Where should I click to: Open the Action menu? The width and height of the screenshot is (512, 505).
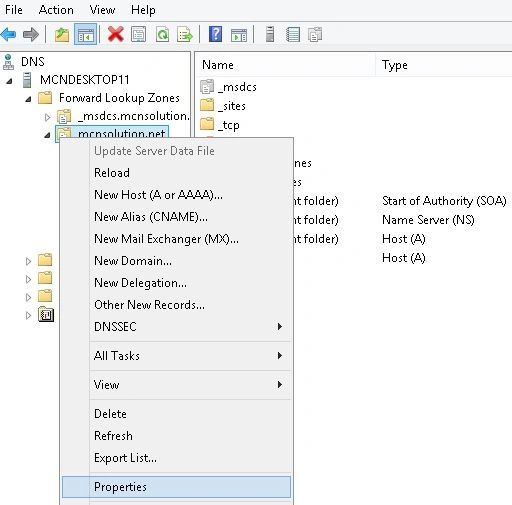tap(56, 10)
